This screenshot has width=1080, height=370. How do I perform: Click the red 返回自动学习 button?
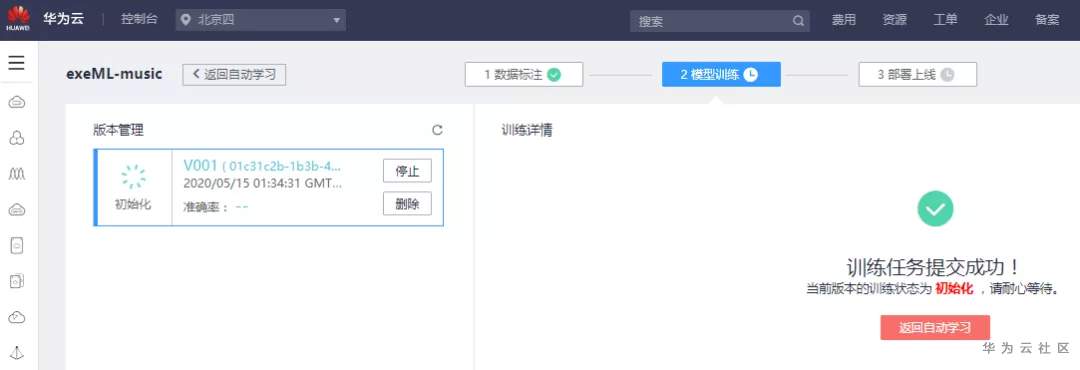935,327
